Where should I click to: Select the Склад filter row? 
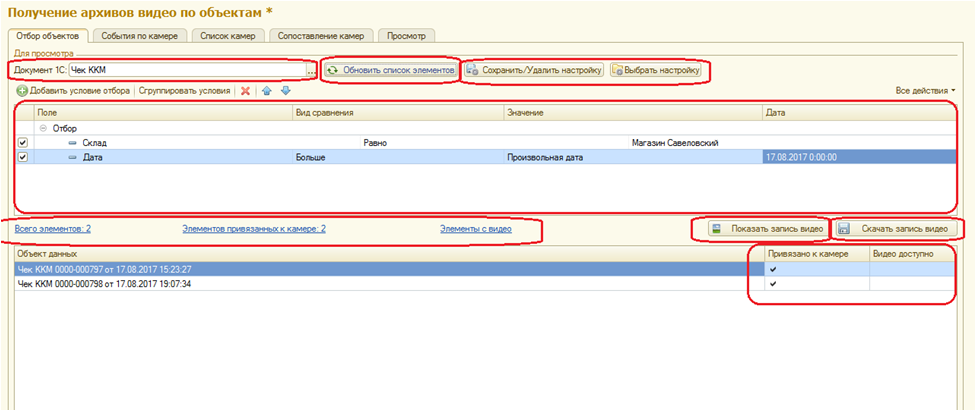click(x=486, y=143)
